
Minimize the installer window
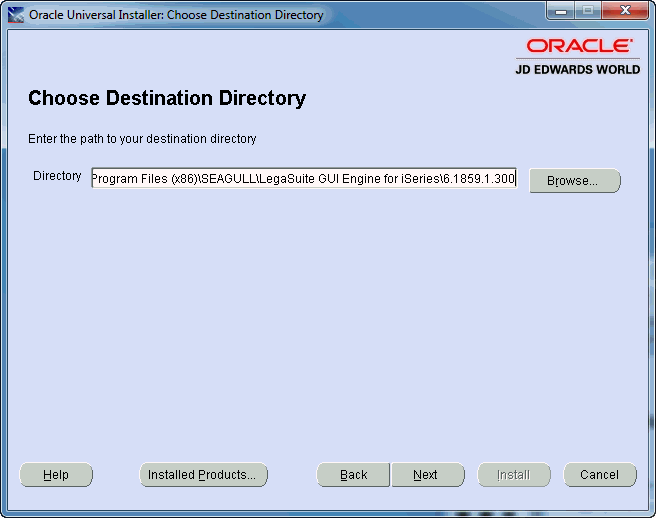pyautogui.click(x=561, y=10)
